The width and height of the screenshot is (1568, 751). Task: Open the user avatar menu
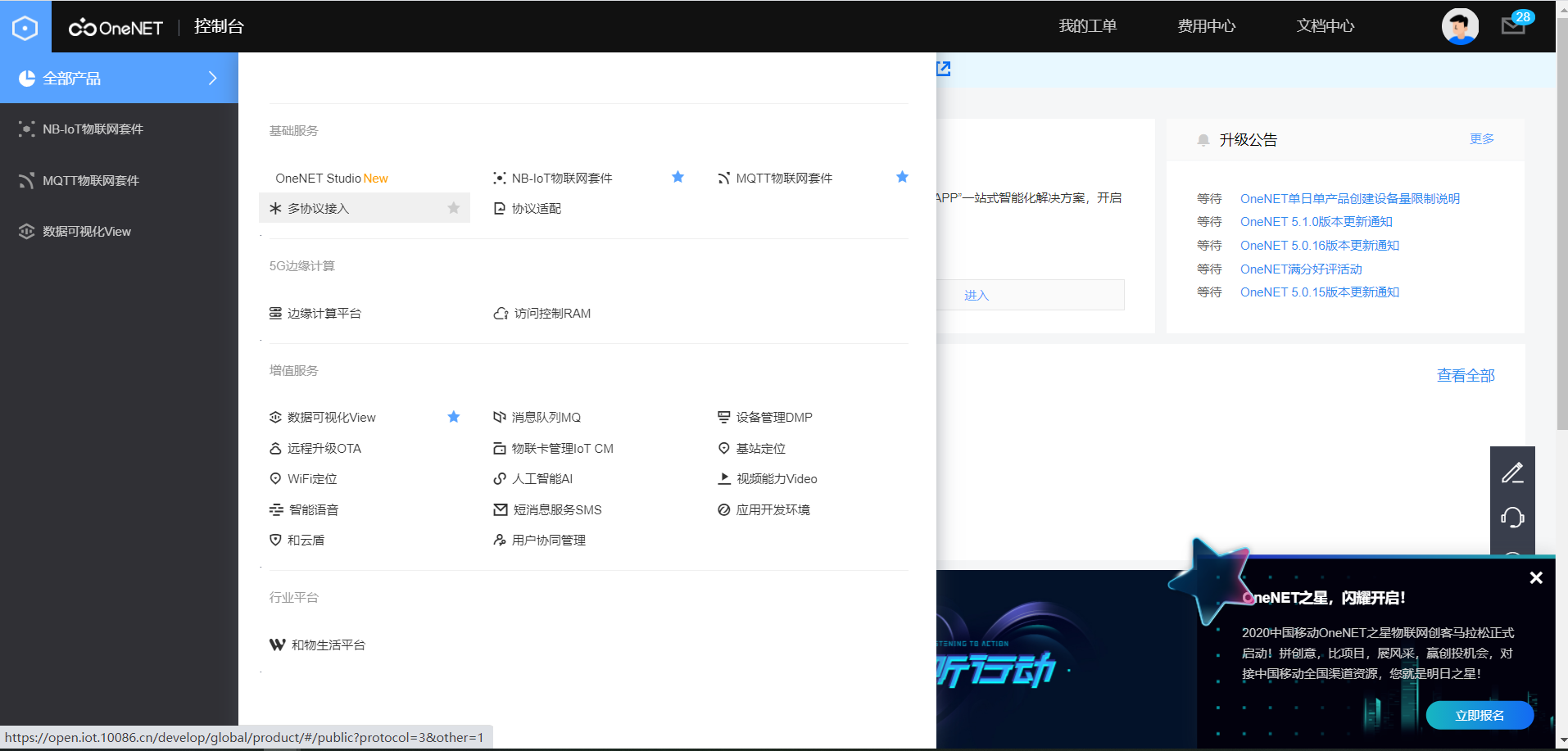[1461, 25]
